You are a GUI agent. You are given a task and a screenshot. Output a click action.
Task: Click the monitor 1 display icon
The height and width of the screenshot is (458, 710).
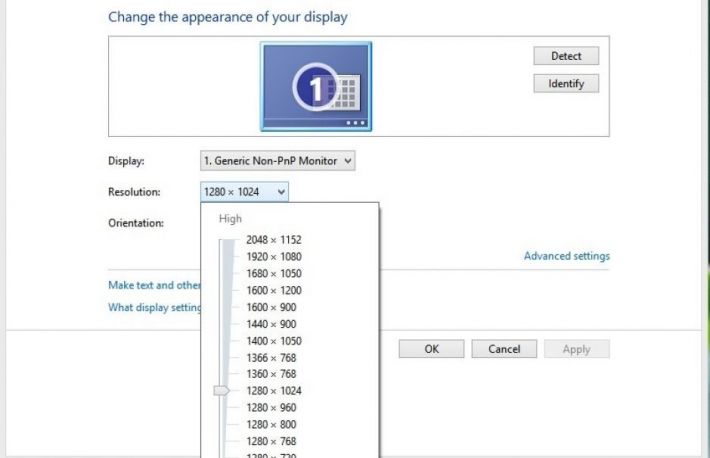click(315, 86)
